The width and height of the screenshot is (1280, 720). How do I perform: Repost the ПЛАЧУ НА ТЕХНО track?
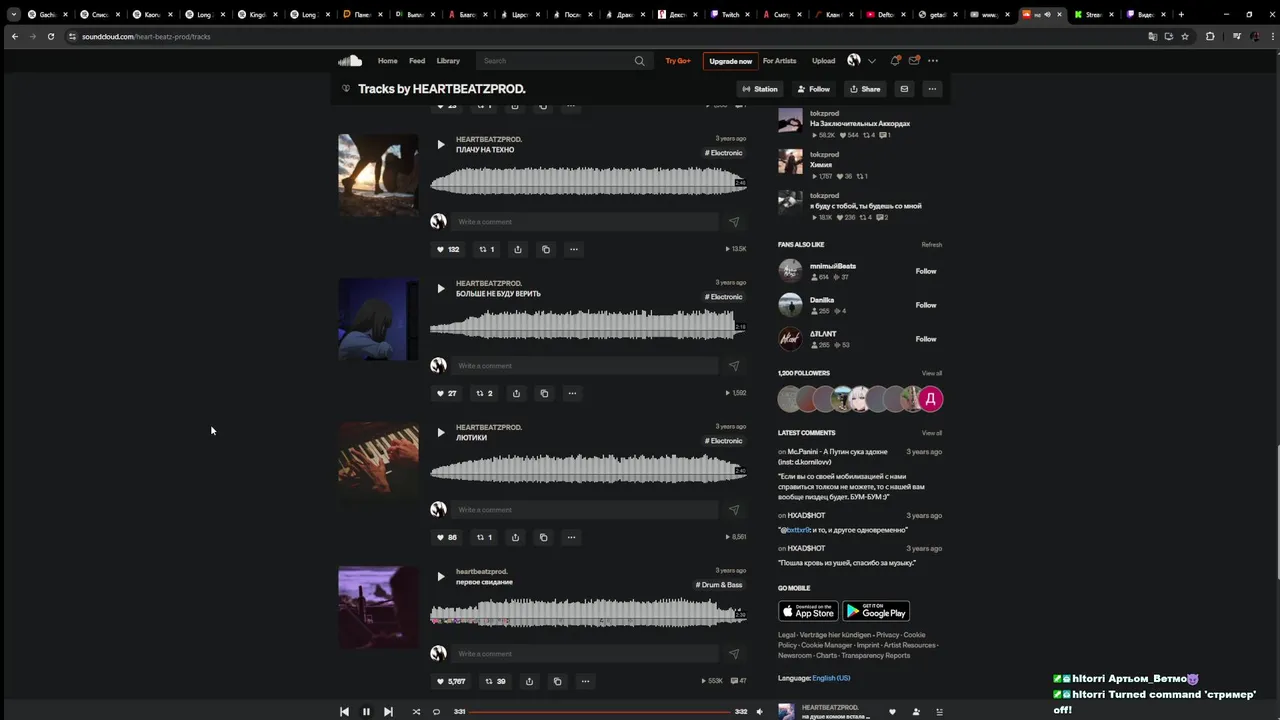486,249
